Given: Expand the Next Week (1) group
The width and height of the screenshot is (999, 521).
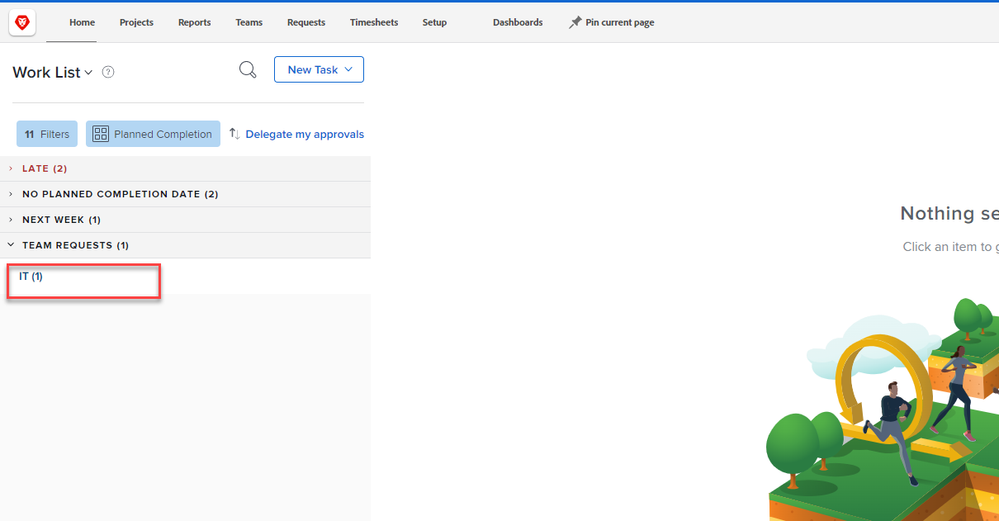Looking at the screenshot, I should [61, 220].
